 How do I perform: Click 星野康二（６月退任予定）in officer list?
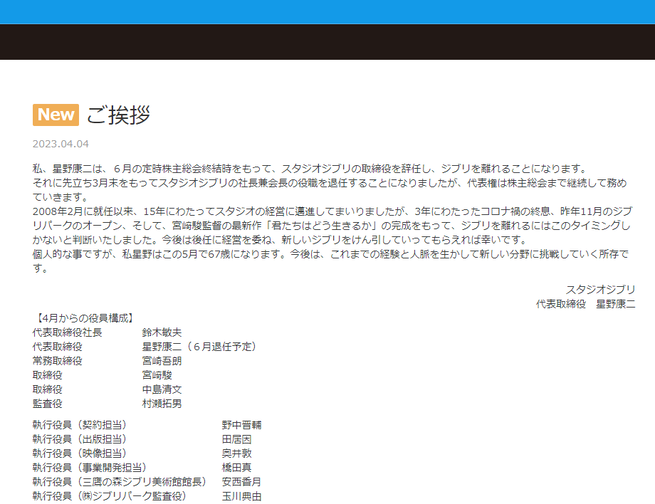(199, 347)
